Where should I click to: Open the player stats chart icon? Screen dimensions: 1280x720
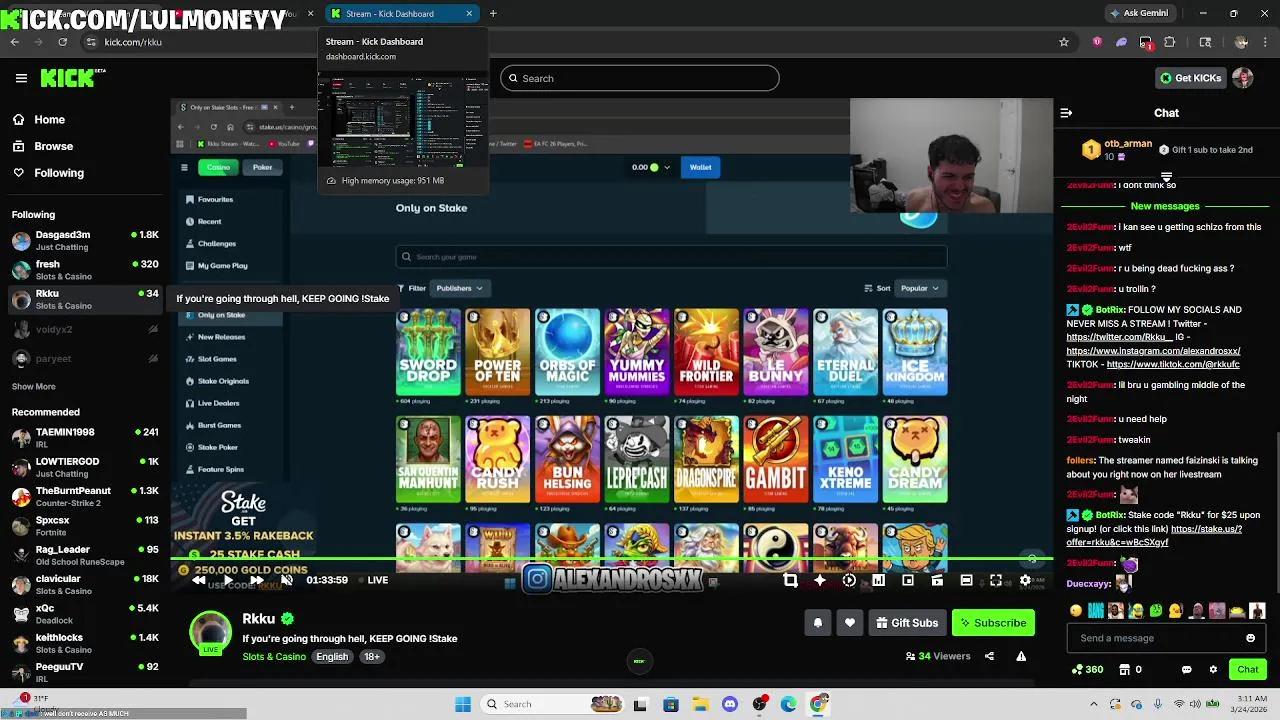878,580
